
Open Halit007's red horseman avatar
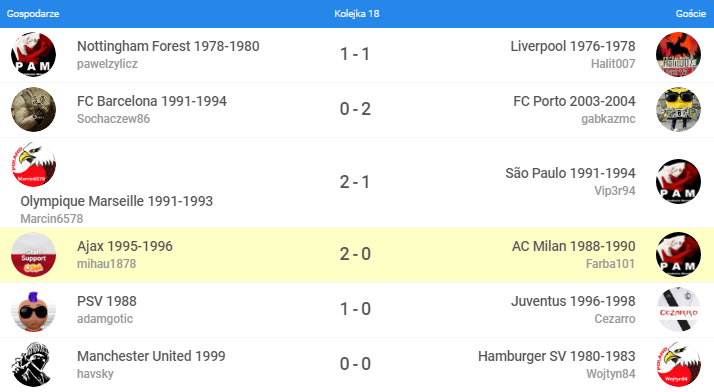678,55
